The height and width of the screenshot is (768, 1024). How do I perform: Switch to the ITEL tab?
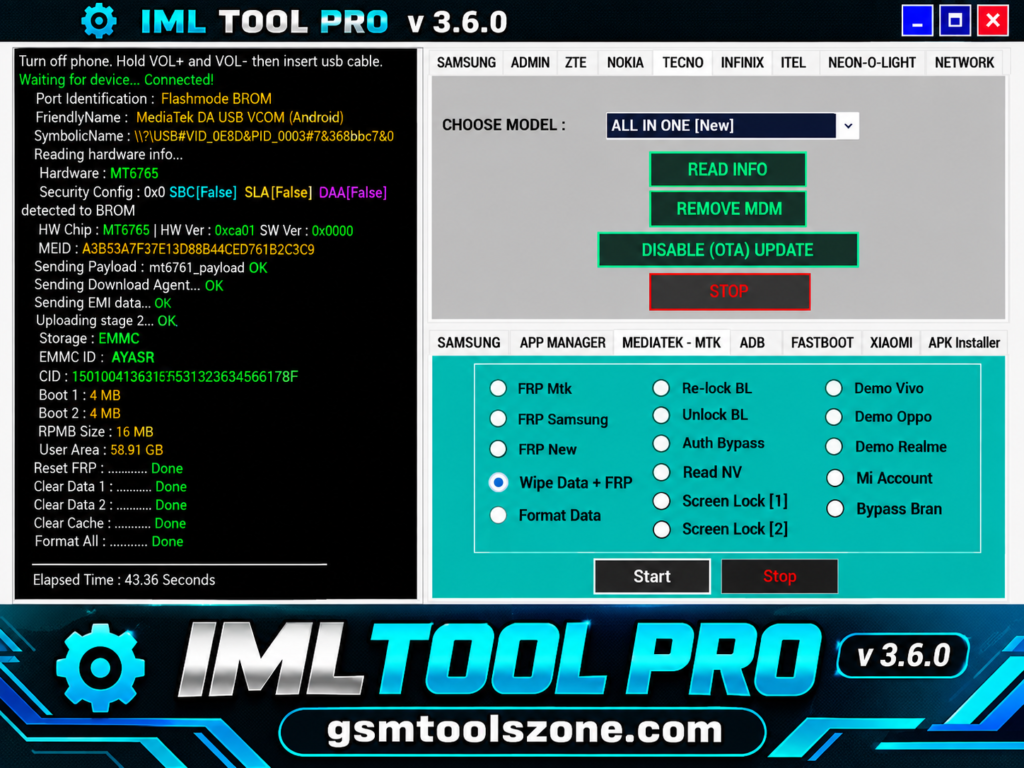pyautogui.click(x=793, y=63)
